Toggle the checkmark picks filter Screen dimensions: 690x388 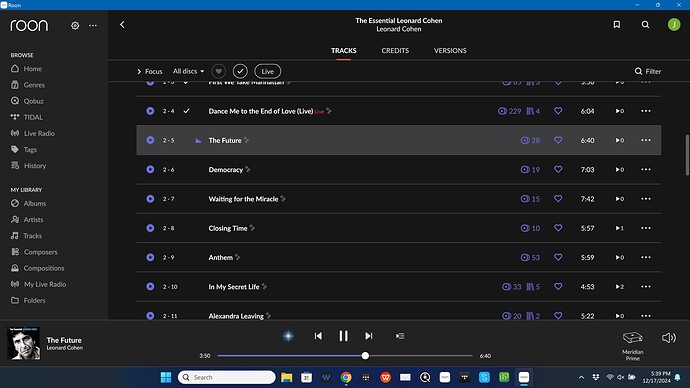240,71
